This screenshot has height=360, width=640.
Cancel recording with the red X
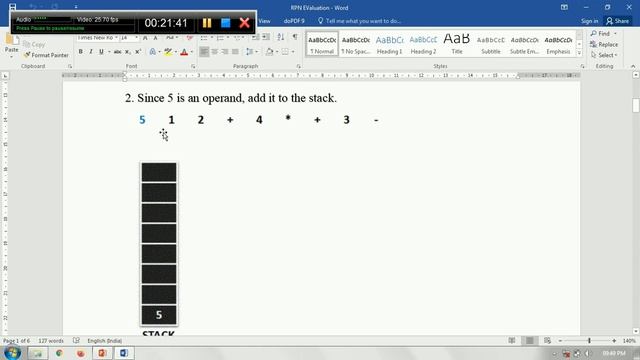tap(244, 23)
